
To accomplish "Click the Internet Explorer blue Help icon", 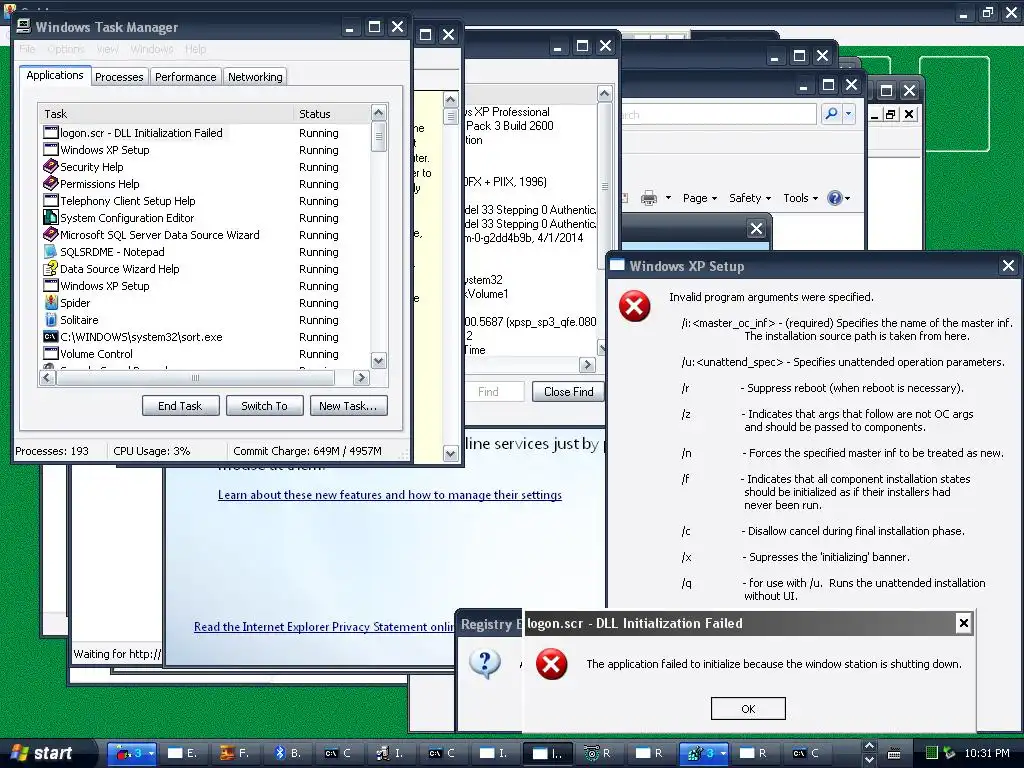I will click(834, 198).
